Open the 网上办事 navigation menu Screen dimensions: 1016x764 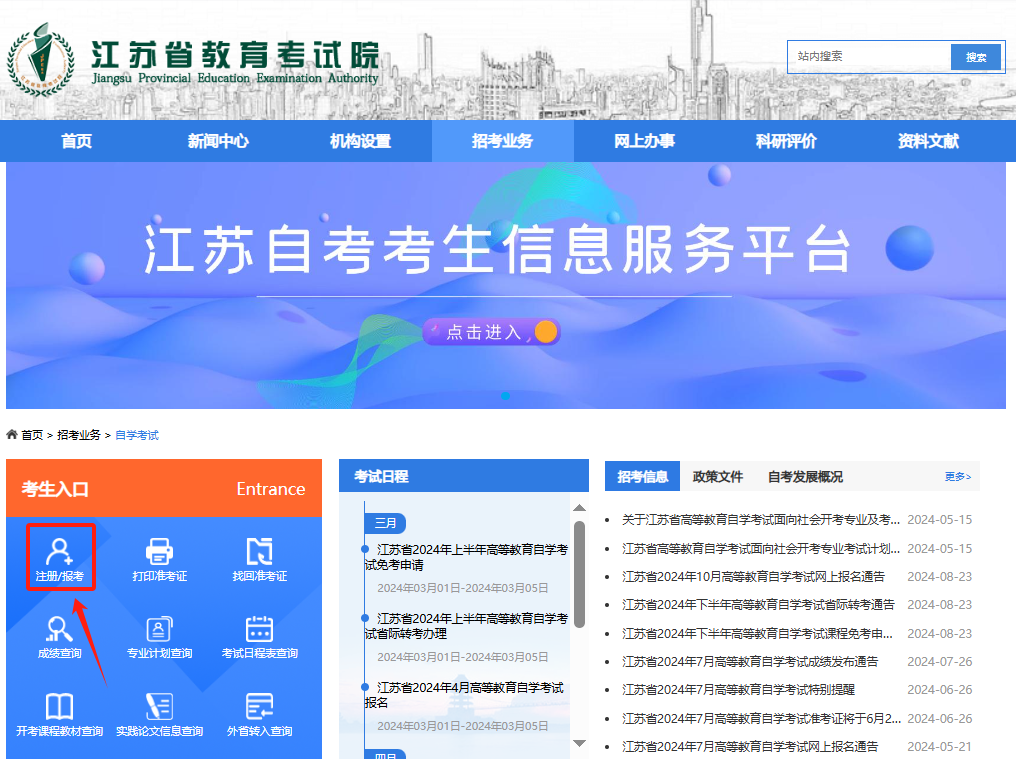pos(644,141)
